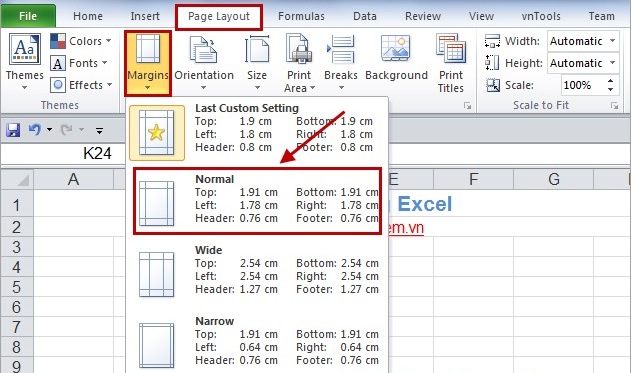
Task: Select column F header
Action: point(473,179)
